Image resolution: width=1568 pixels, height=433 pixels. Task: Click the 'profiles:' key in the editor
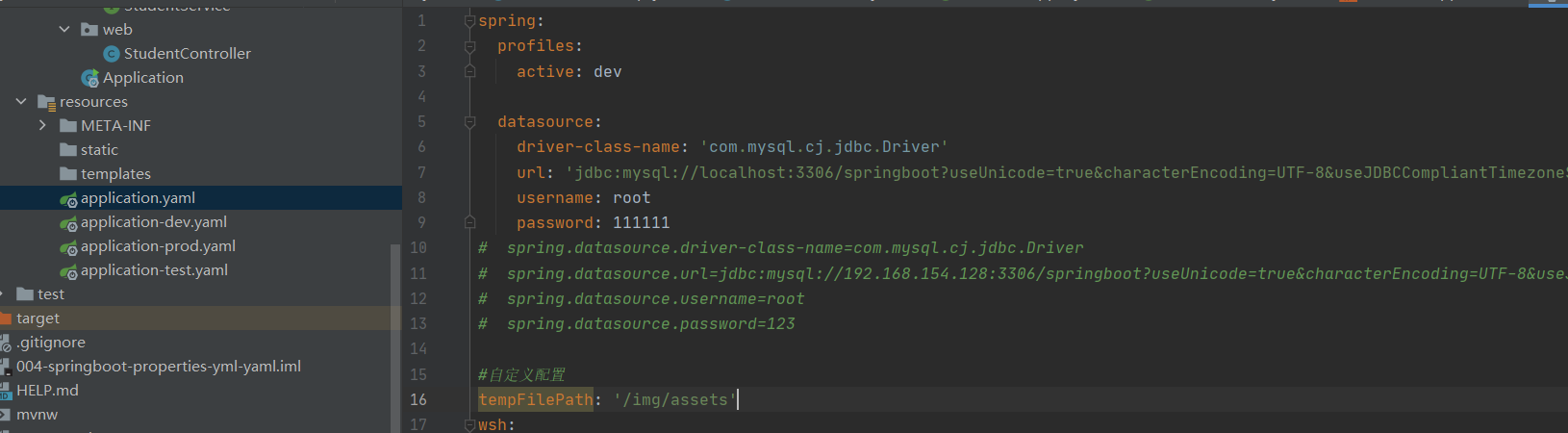coord(540,46)
